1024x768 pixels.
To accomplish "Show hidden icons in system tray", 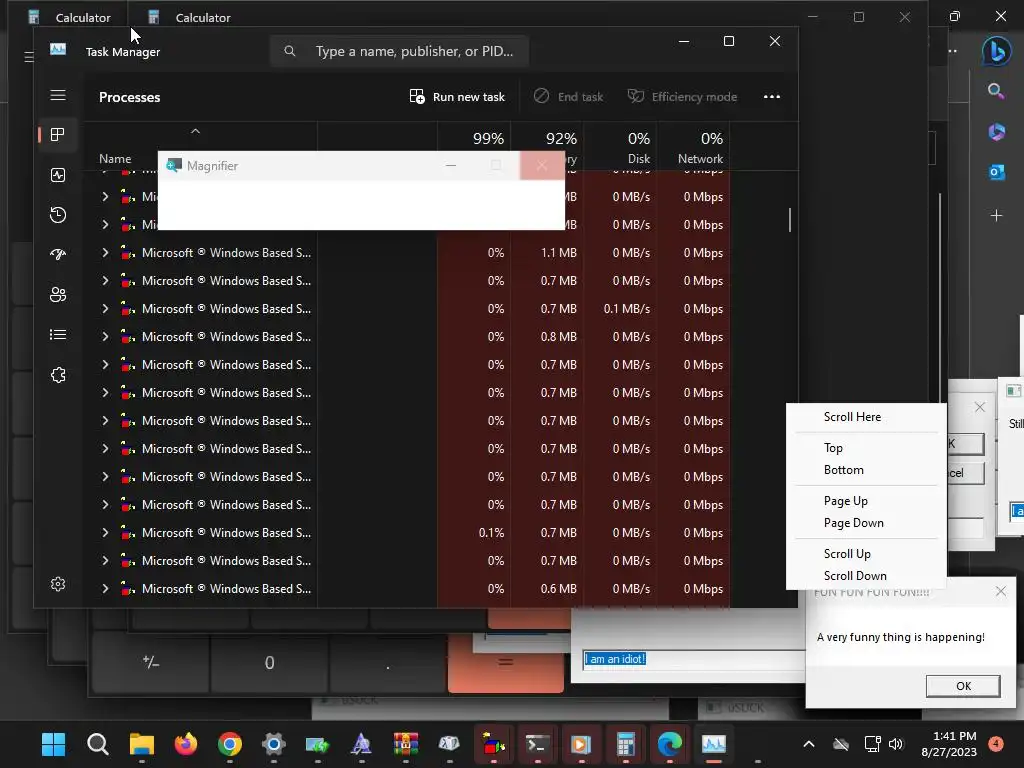I will click(808, 744).
